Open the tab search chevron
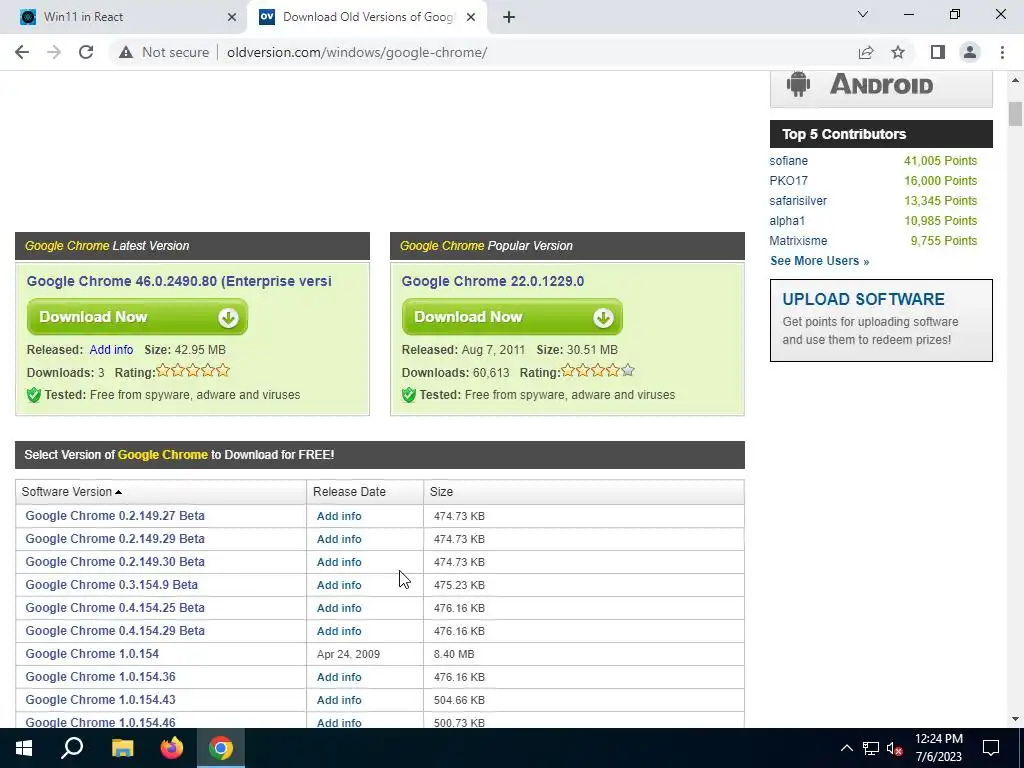 coord(863,14)
